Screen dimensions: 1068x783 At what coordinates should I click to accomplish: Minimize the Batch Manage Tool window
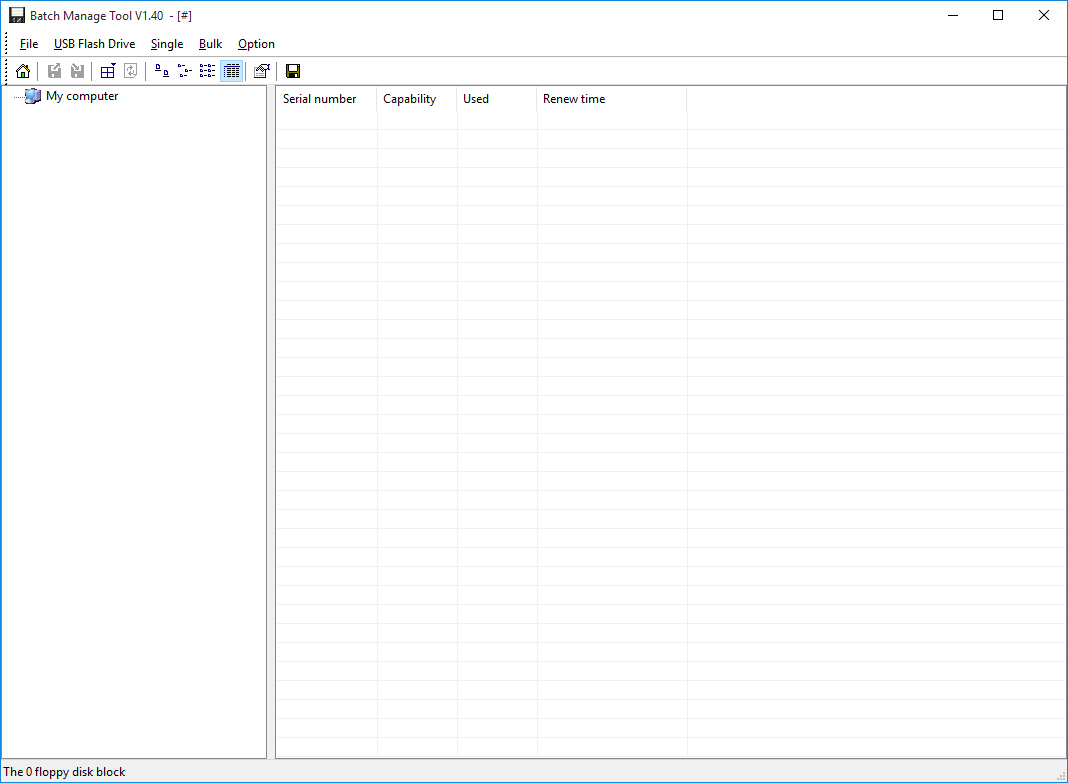point(953,15)
